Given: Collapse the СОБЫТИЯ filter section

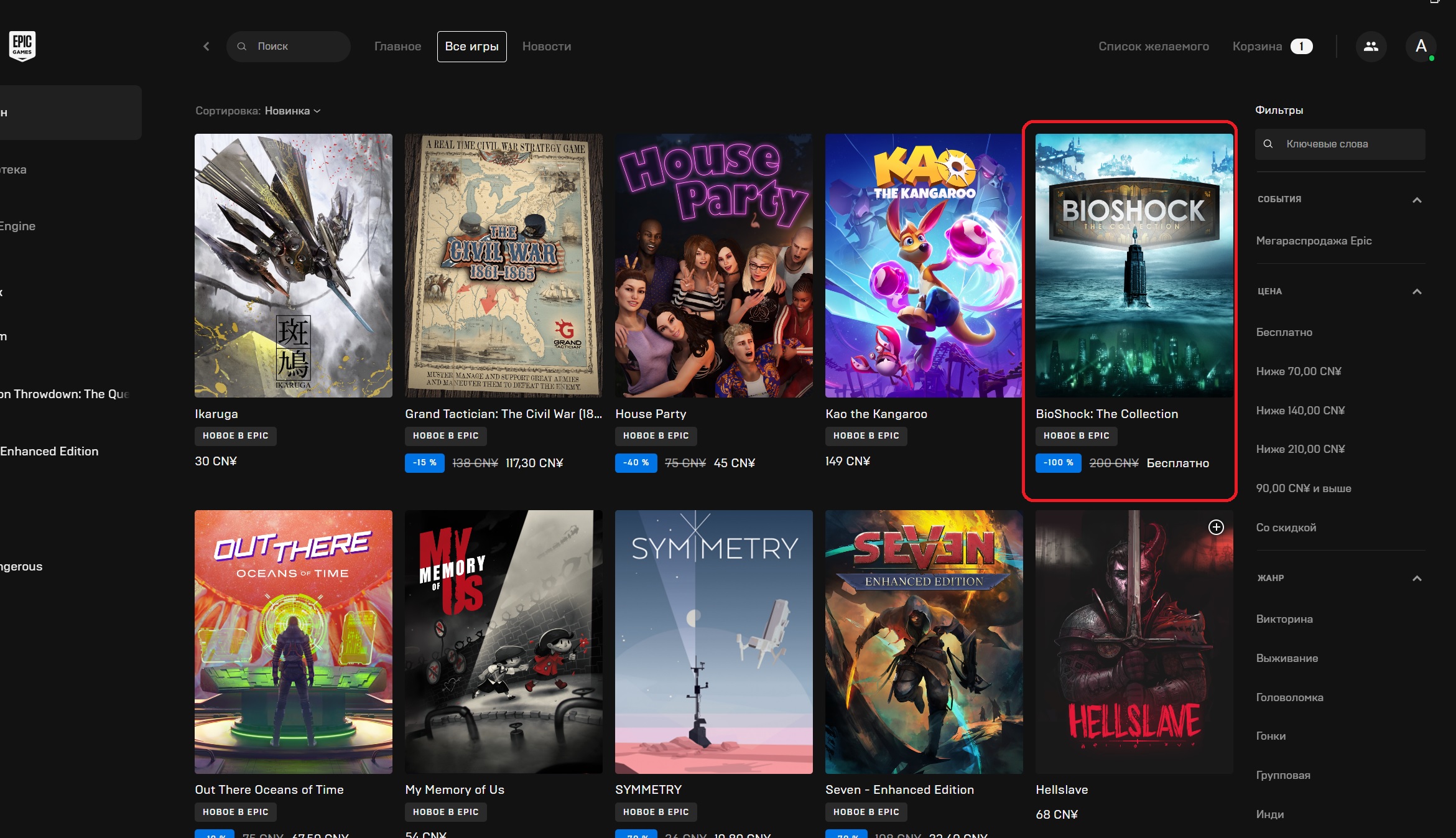Looking at the screenshot, I should 1416,200.
